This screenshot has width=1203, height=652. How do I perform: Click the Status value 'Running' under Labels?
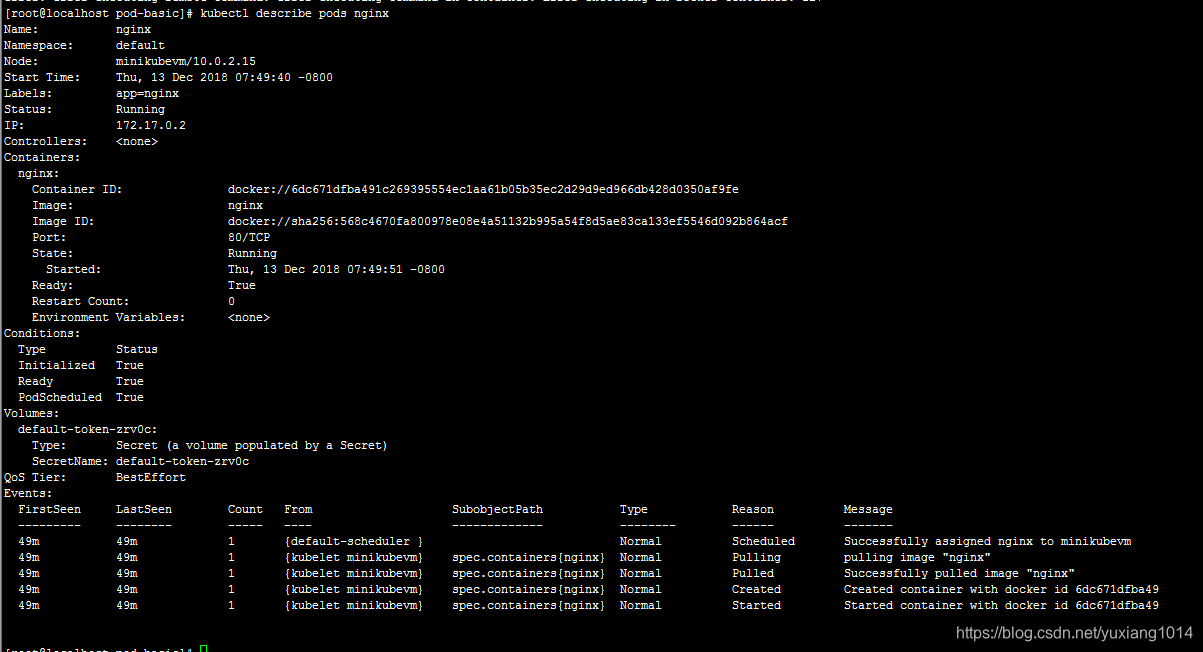[x=140, y=109]
